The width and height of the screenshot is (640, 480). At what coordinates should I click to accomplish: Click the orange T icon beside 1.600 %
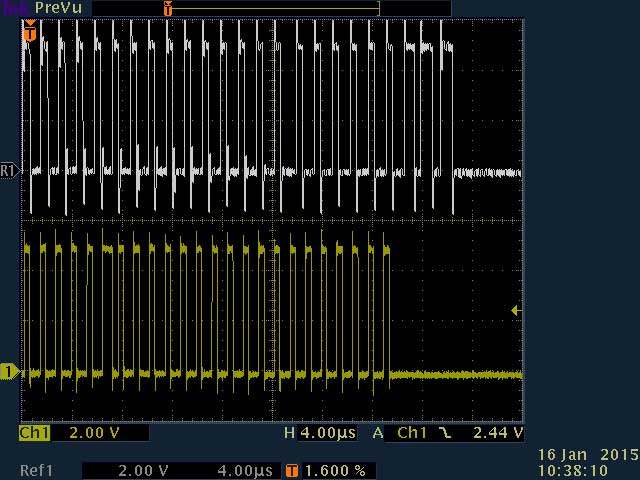click(291, 471)
